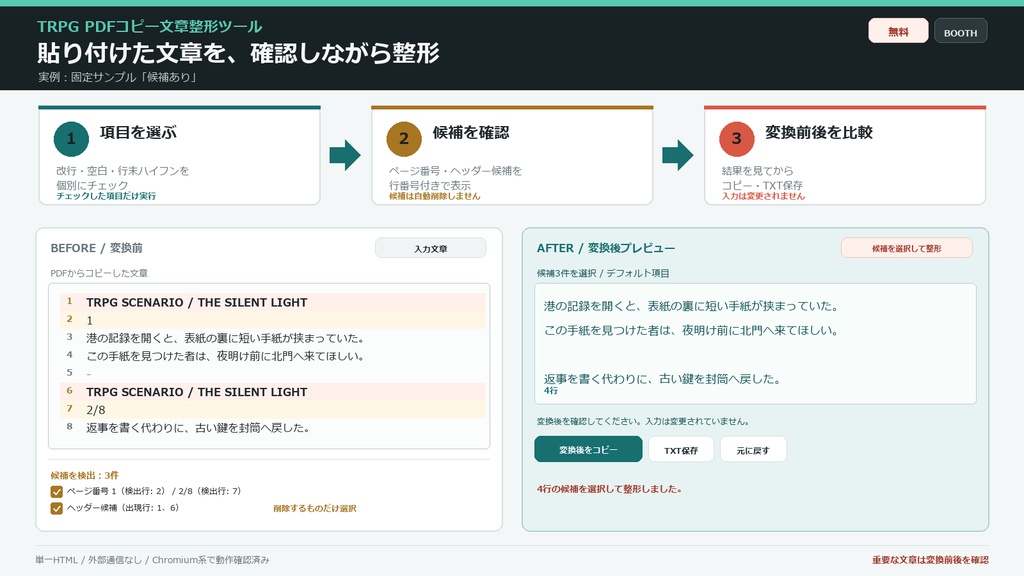This screenshot has width=1024, height=576.
Task: Click line 7 2/8 page number row
Action: pyautogui.click(x=273, y=409)
